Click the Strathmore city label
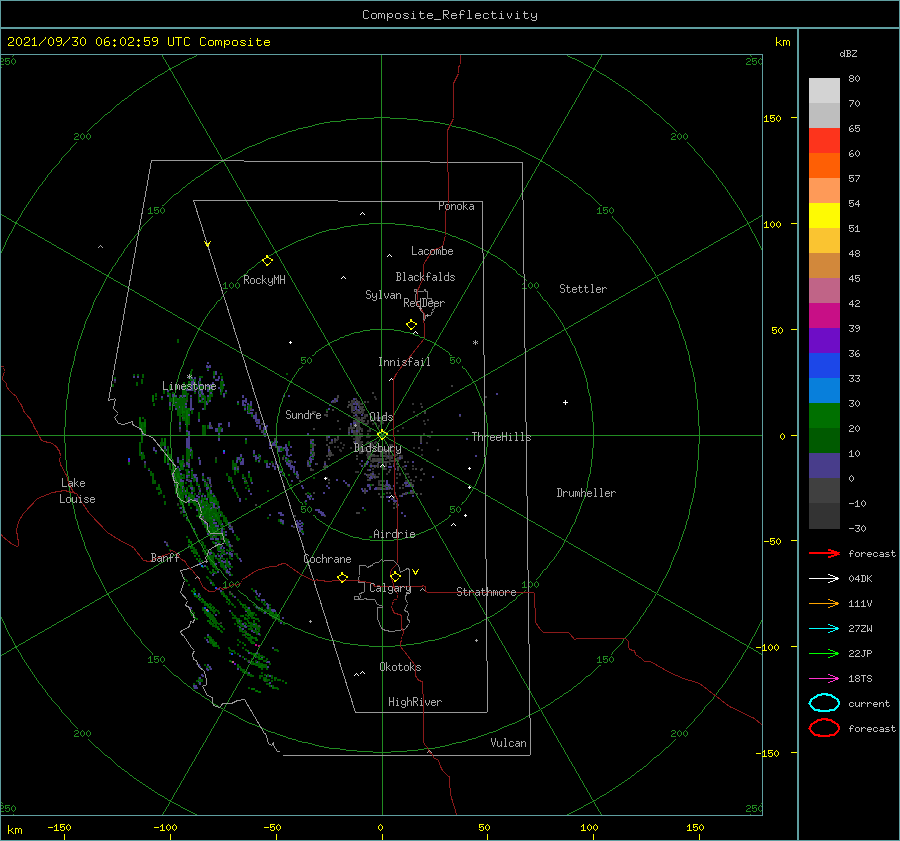Viewport: 900px width, 841px height. [x=486, y=592]
